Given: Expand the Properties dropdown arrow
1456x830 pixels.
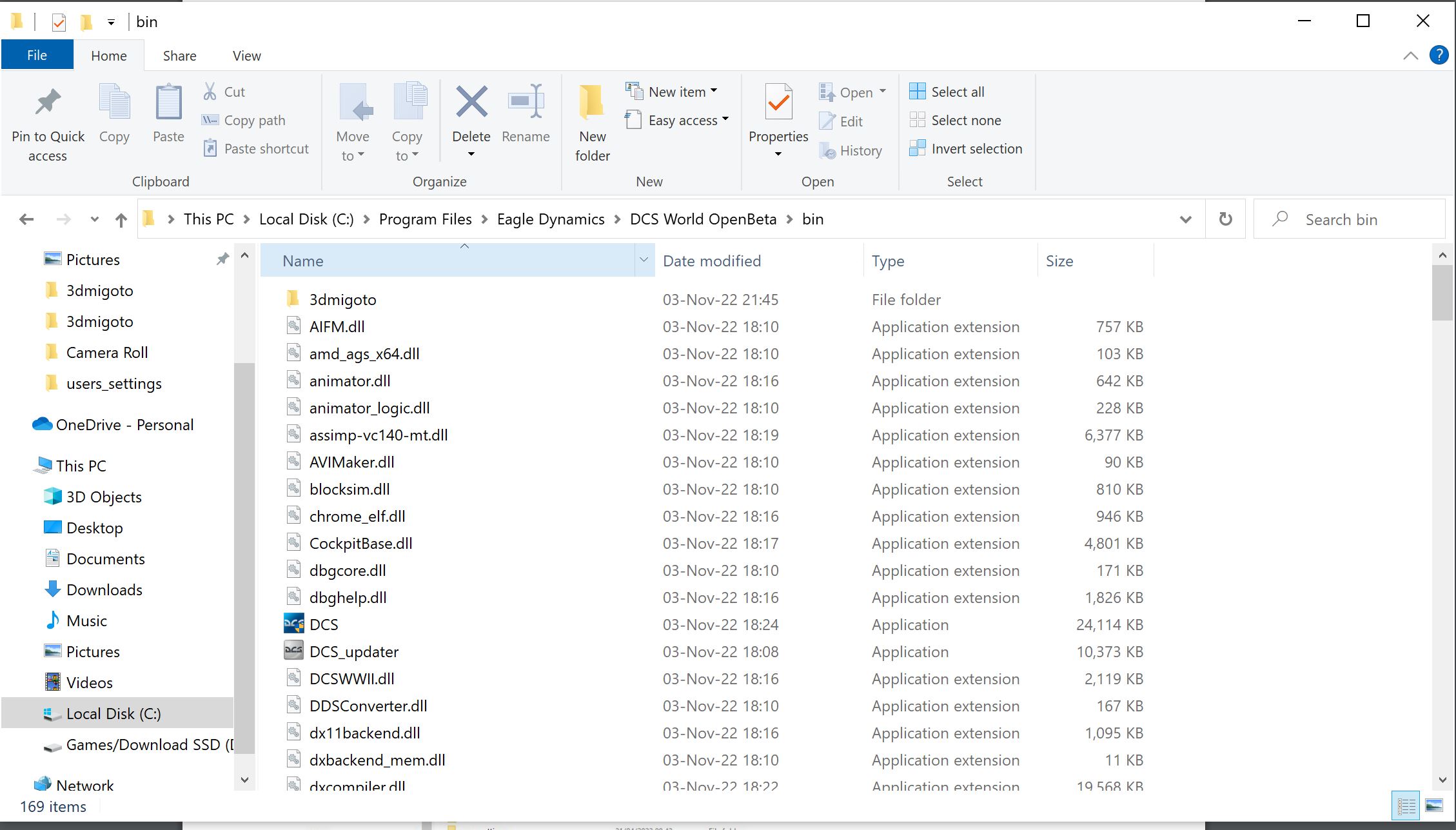Looking at the screenshot, I should [x=778, y=154].
